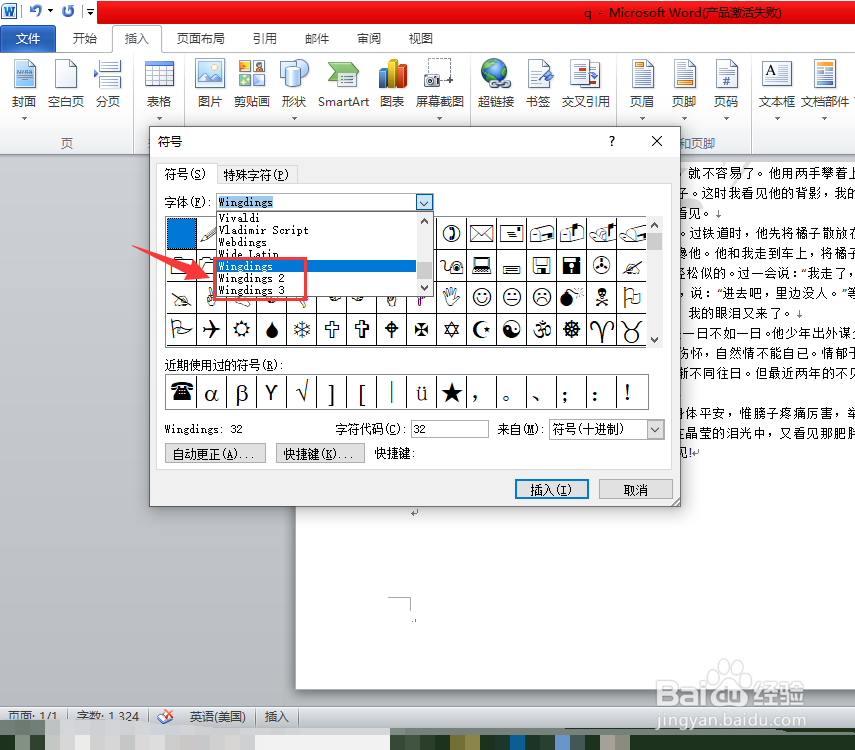Pick the recently used square root symbol
This screenshot has height=750, width=855.
coord(302,392)
